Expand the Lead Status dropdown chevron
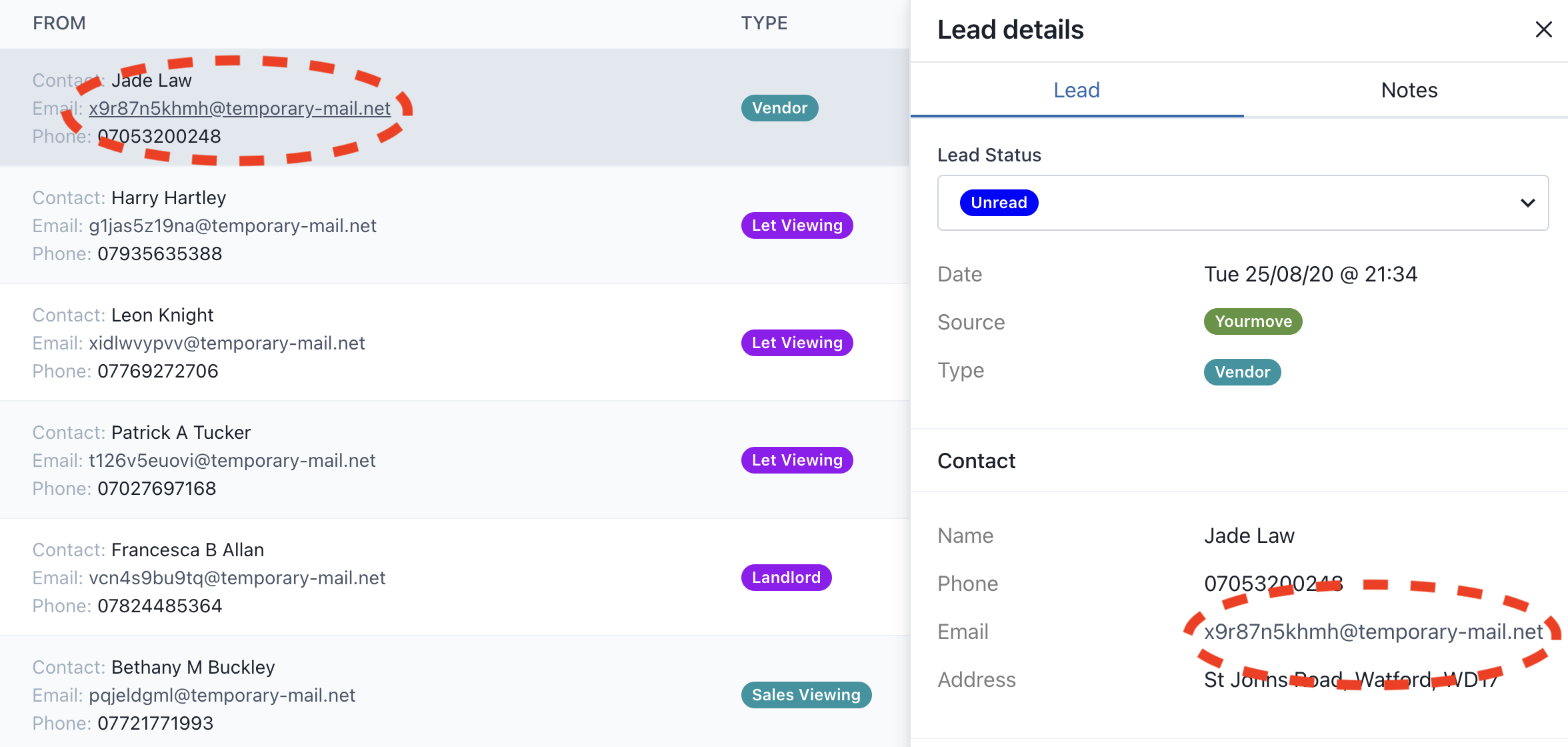The height and width of the screenshot is (747, 1568). click(1527, 203)
